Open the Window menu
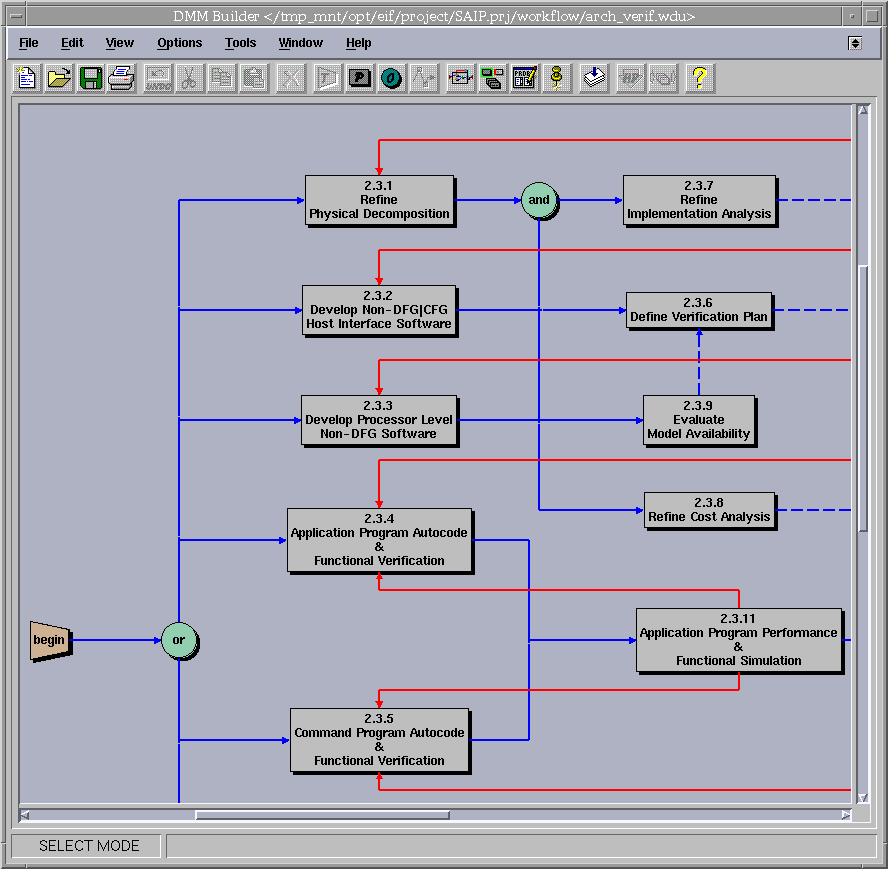The height and width of the screenshot is (869, 888). coord(300,43)
